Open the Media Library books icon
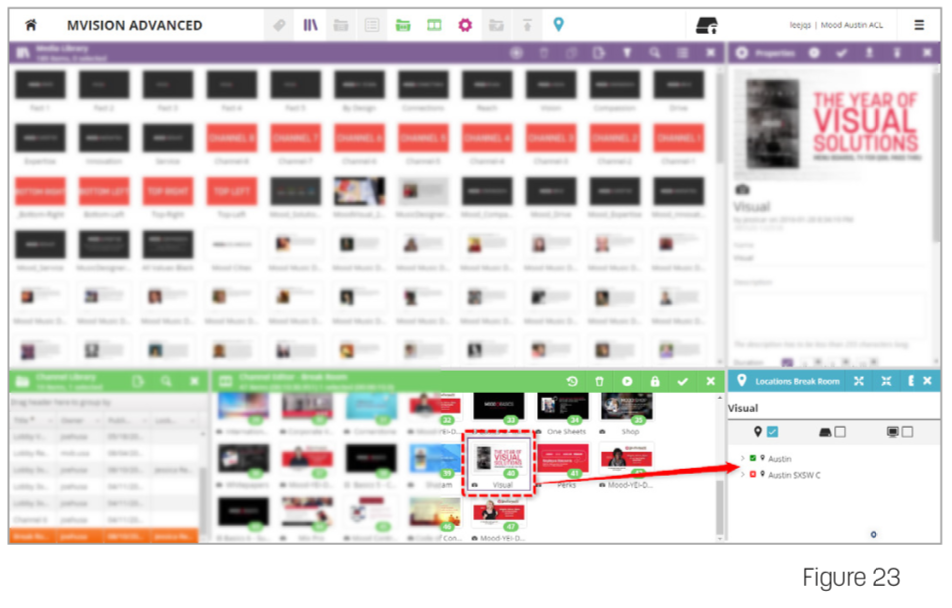Viewport: 952px width, 608px height. point(311,25)
